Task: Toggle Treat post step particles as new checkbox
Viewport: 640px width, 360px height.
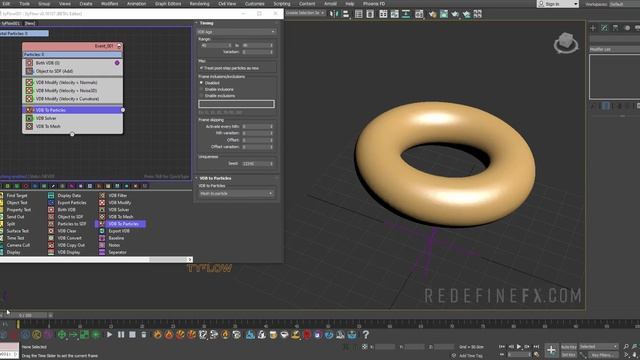Action: click(x=201, y=68)
